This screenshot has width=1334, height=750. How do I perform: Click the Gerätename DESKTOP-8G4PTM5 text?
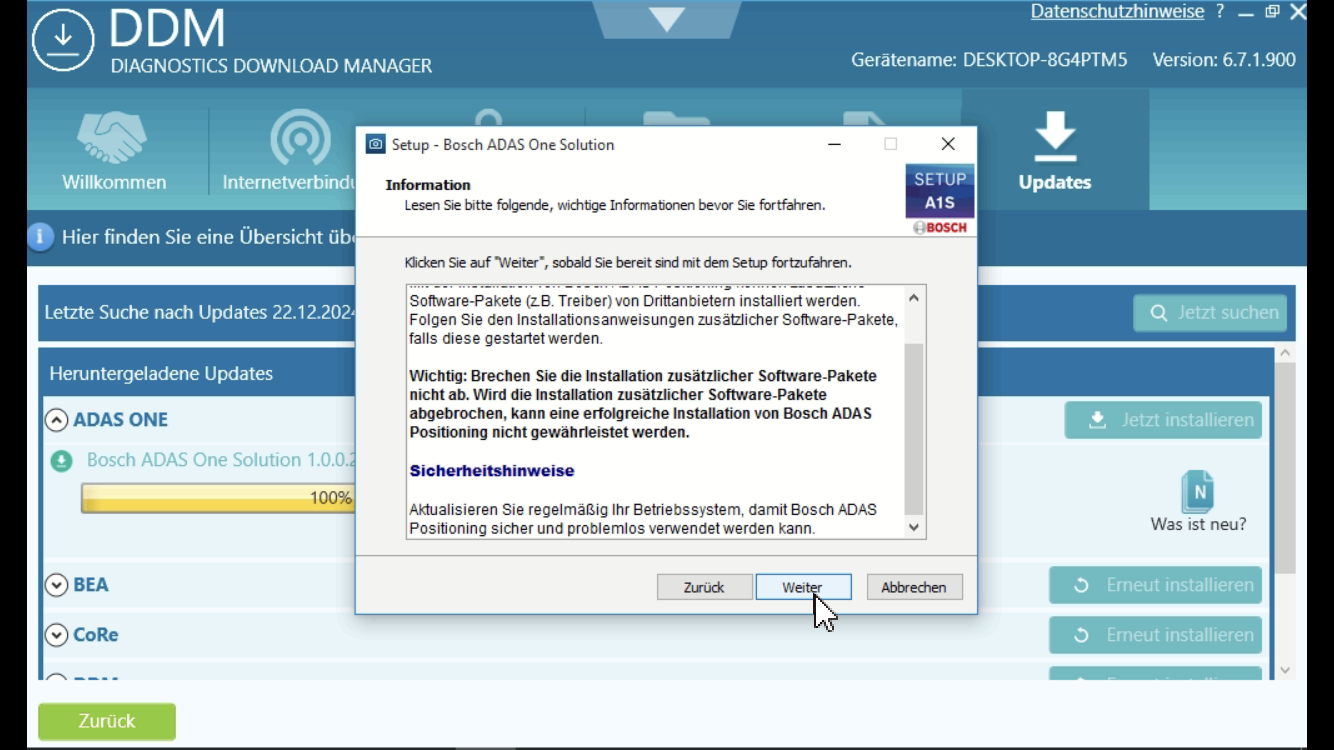(989, 60)
